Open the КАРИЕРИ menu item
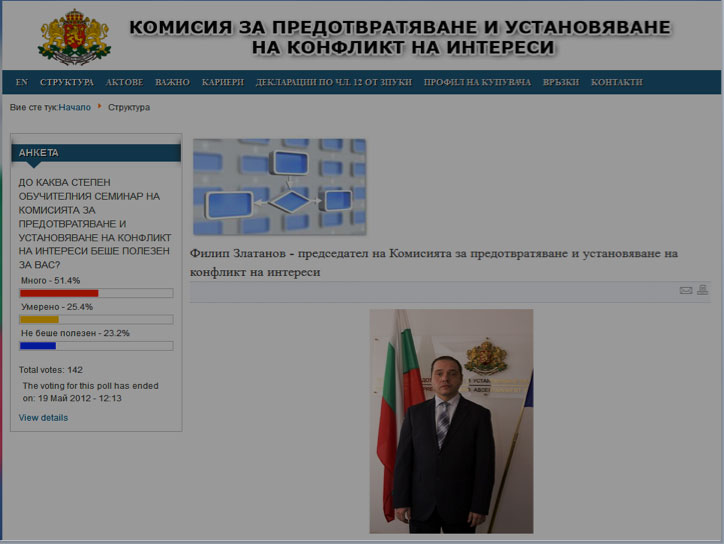Screen dimensions: 724x544 pos(222,82)
